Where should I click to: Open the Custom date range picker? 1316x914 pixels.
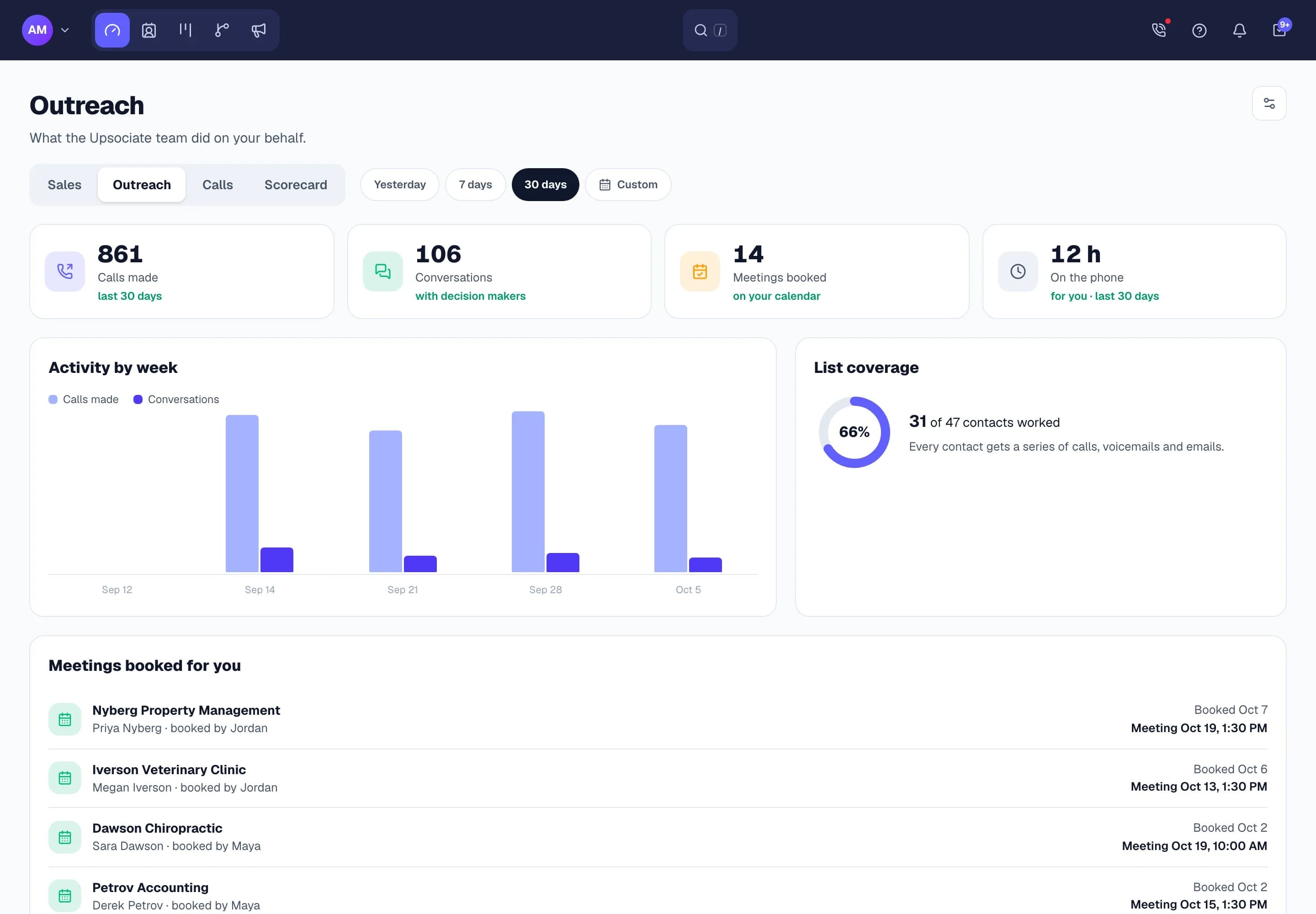point(628,185)
